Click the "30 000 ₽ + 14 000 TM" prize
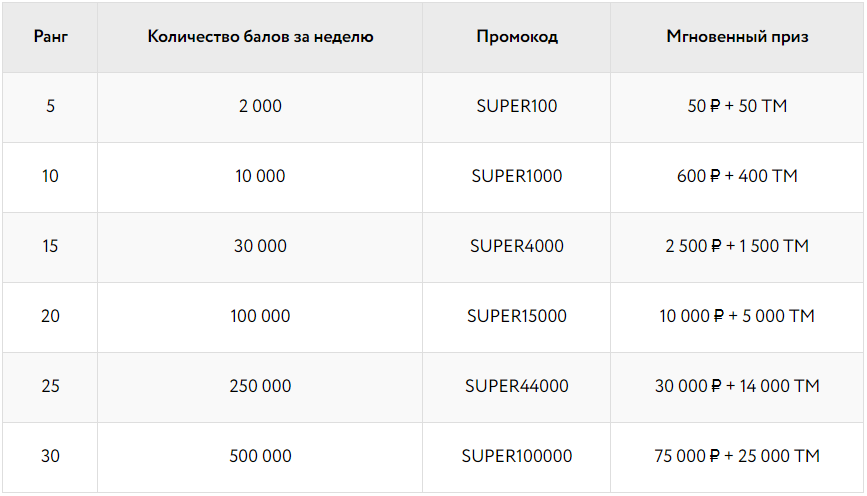Screen dimensions: 867x496 tap(737, 386)
